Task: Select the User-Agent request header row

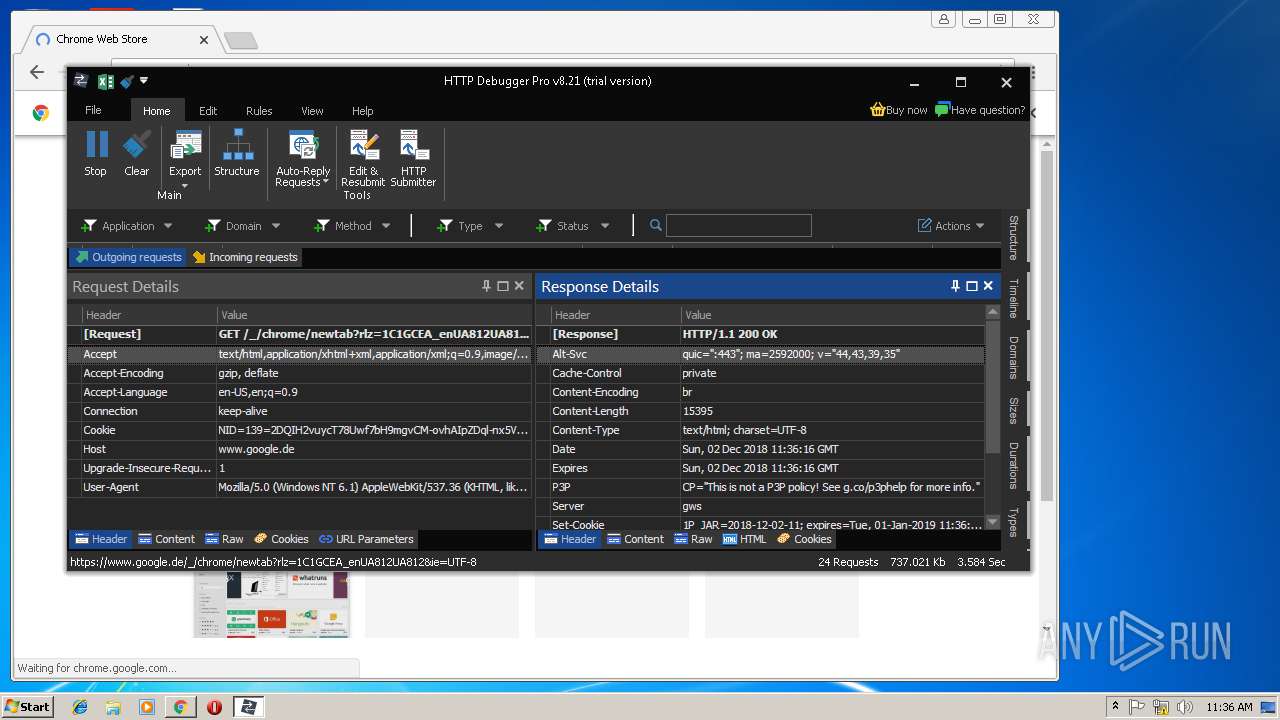Action: (300, 487)
